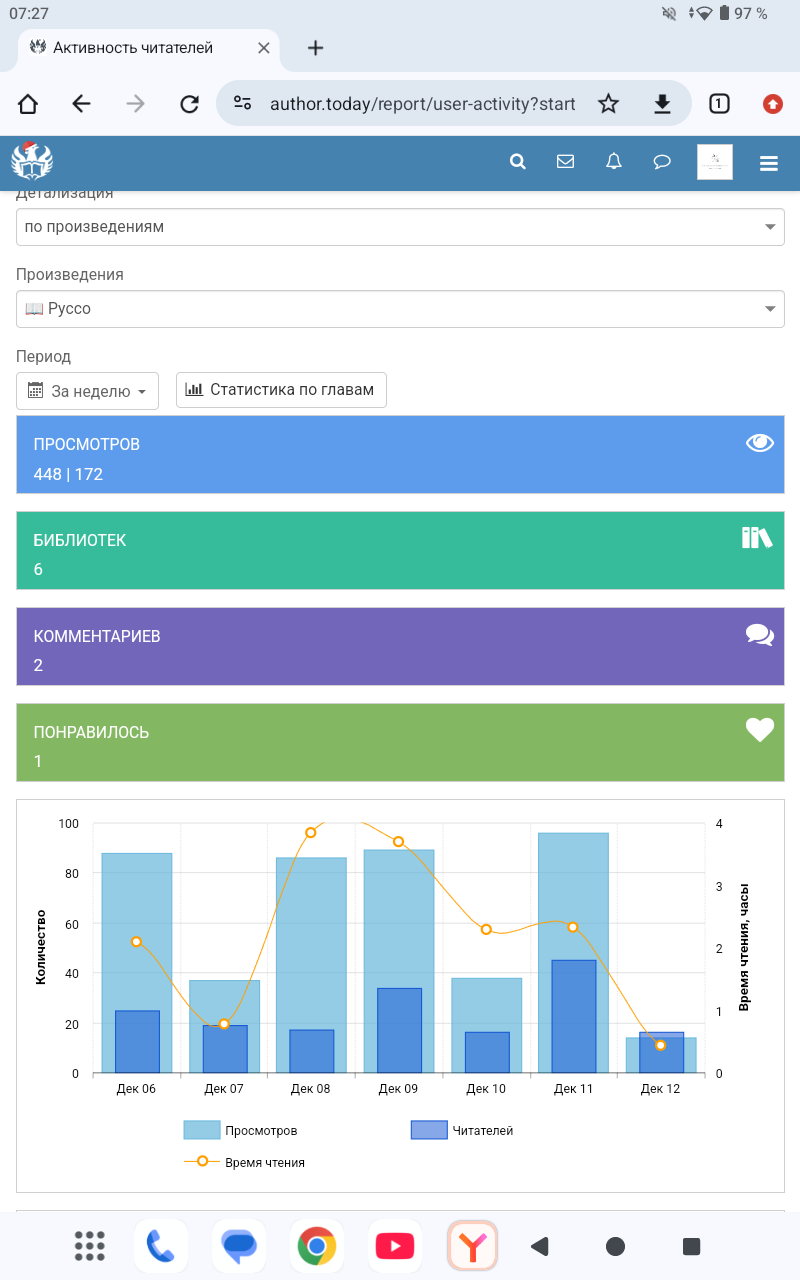The width and height of the screenshot is (800, 1280).
Task: Click the user avatar in site header
Action: [714, 162]
